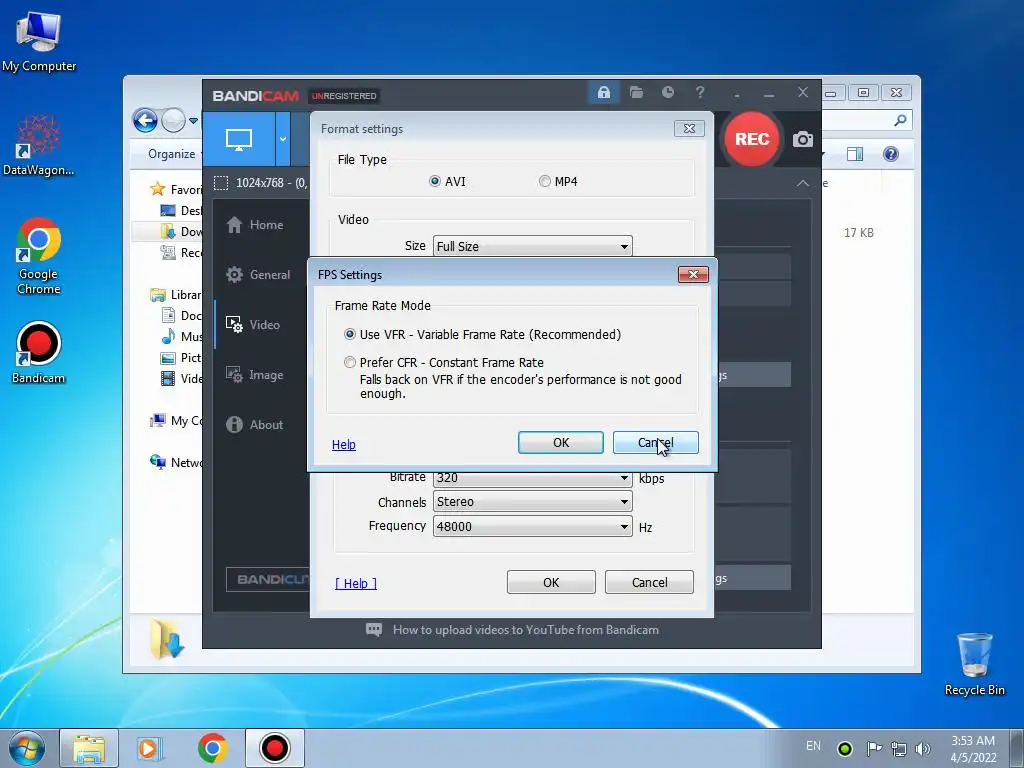Open the Frequency dropdown showing 48000
Image resolution: width=1024 pixels, height=768 pixels.
click(532, 526)
